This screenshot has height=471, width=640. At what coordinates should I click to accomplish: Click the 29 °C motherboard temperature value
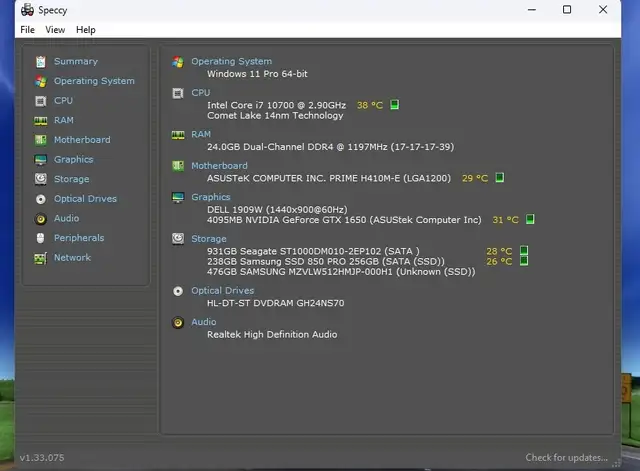[475, 178]
